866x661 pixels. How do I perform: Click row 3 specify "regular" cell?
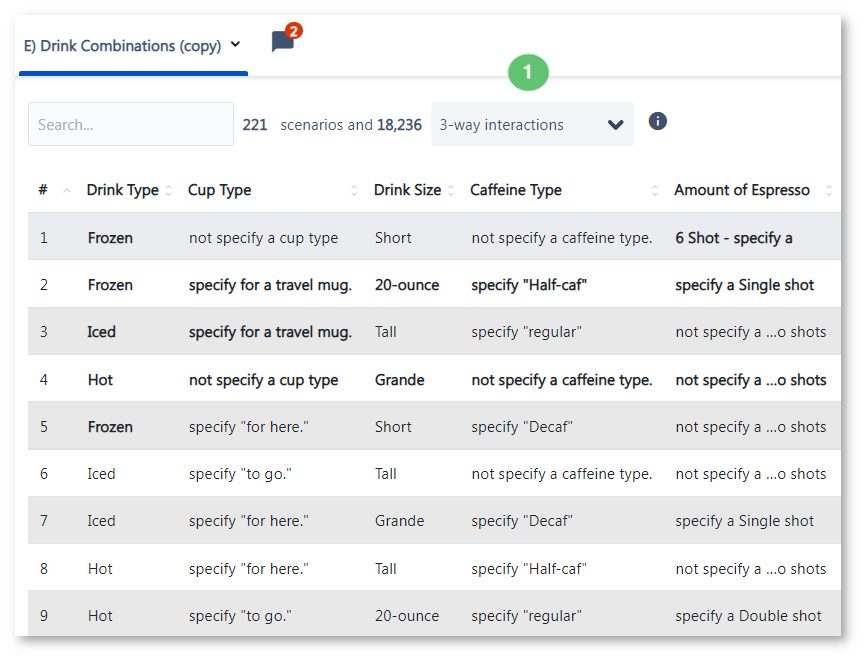[x=526, y=332]
